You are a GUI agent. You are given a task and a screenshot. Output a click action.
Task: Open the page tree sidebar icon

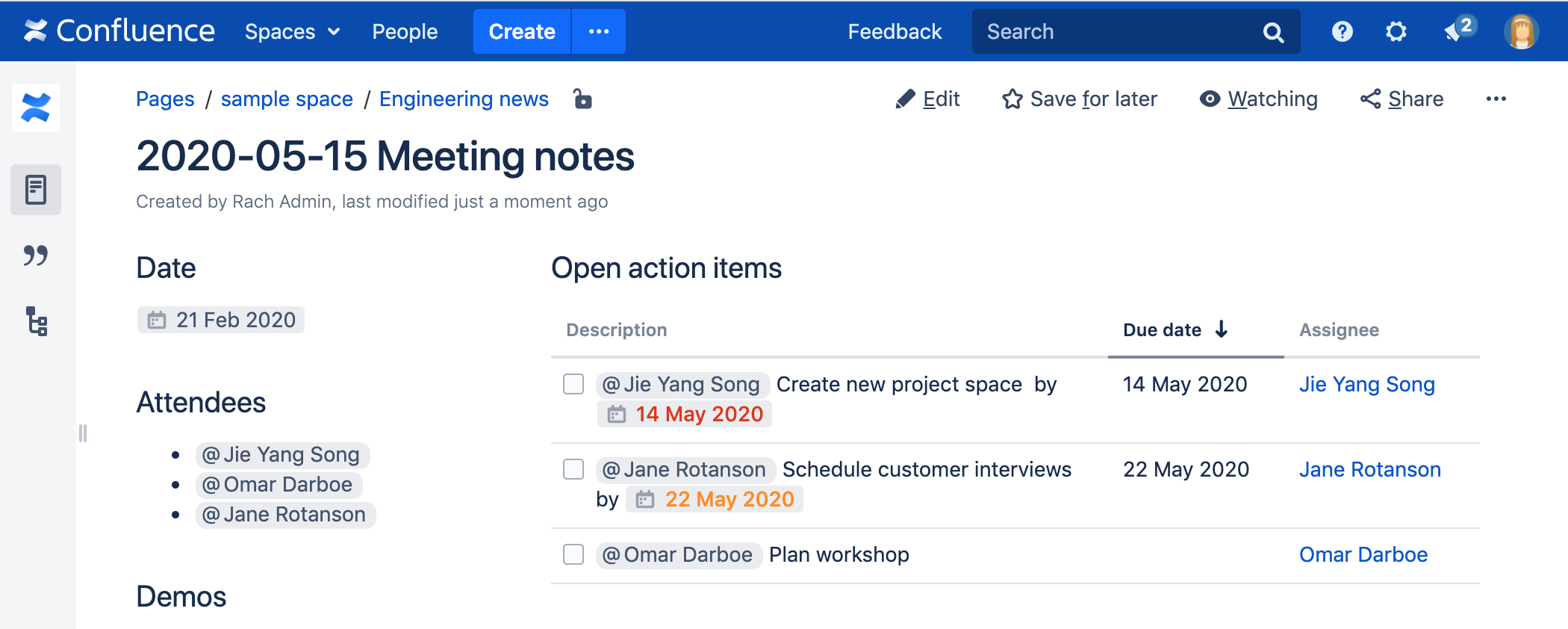point(36,321)
